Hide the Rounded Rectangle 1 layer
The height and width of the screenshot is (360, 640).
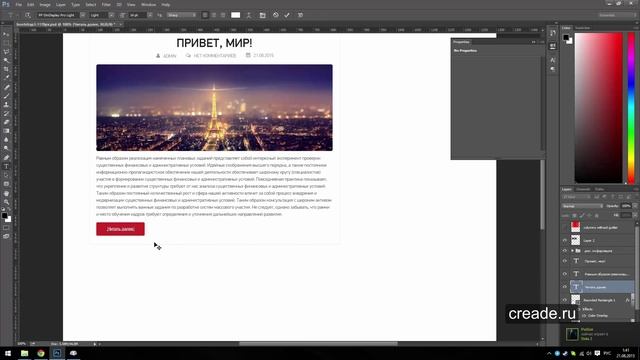(565, 300)
